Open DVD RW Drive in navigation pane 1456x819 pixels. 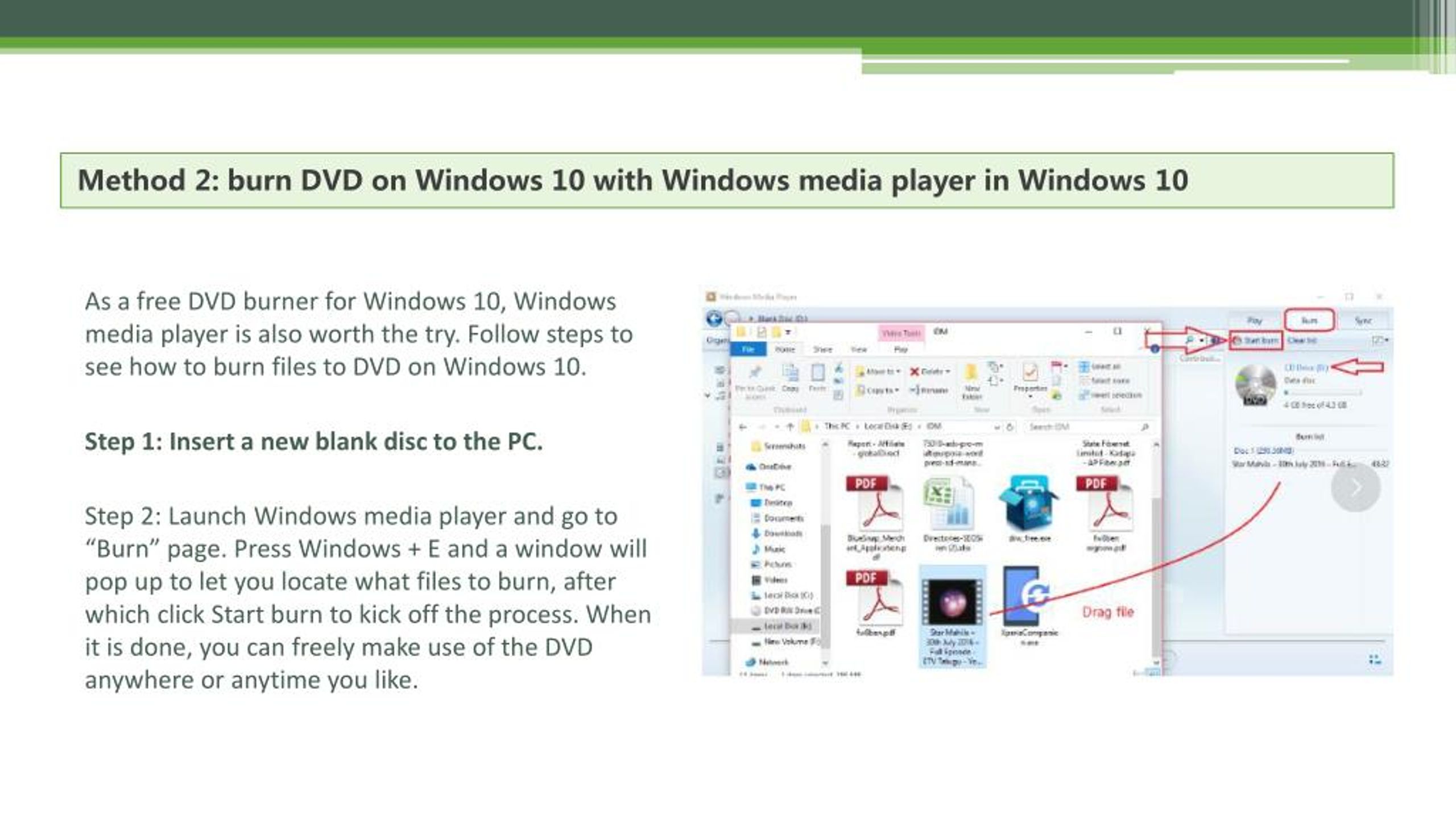(785, 611)
